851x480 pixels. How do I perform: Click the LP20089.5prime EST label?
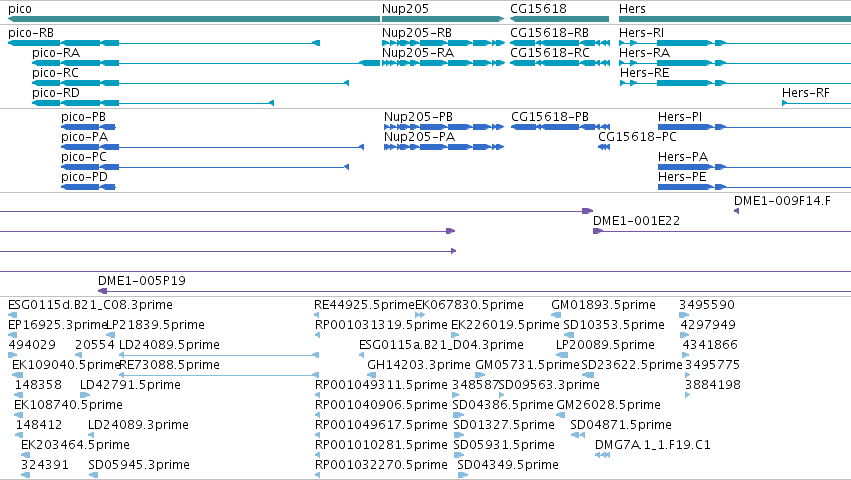click(605, 345)
